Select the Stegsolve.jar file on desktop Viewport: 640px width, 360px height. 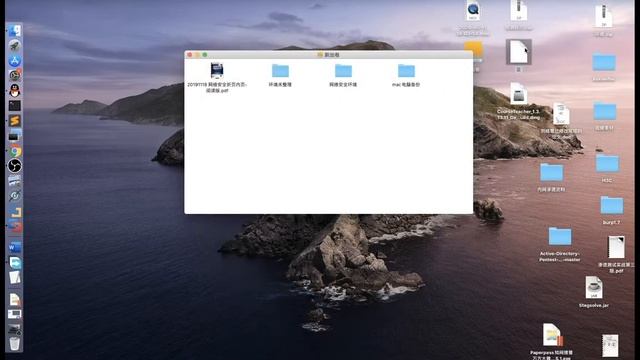tap(594, 287)
